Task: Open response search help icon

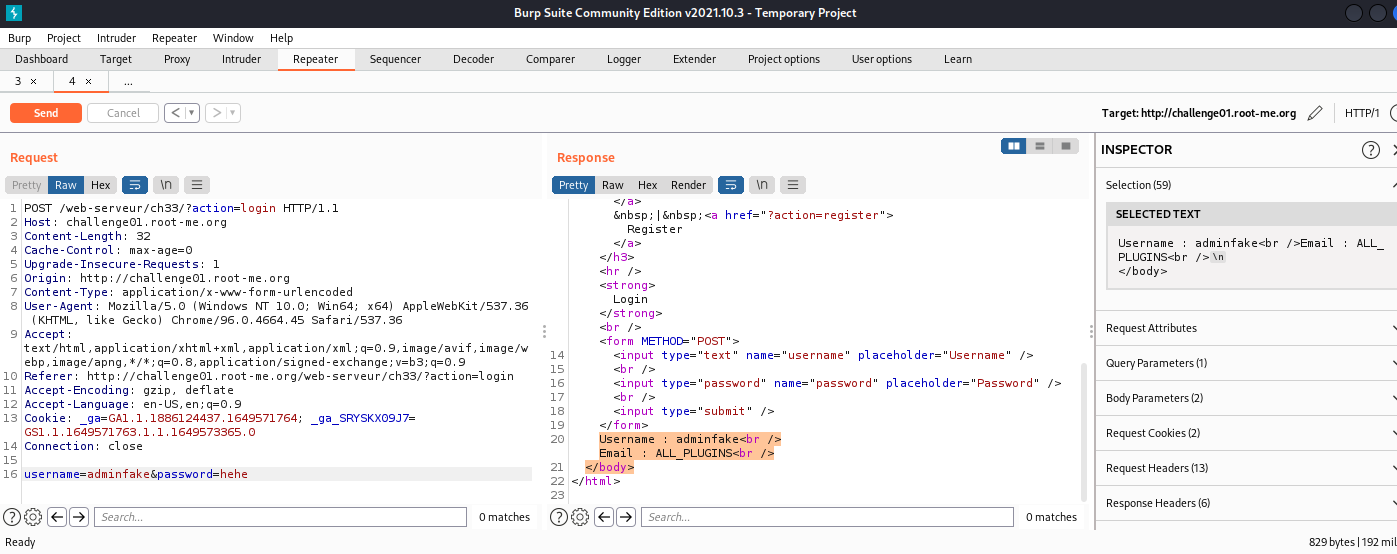Action: [x=559, y=517]
